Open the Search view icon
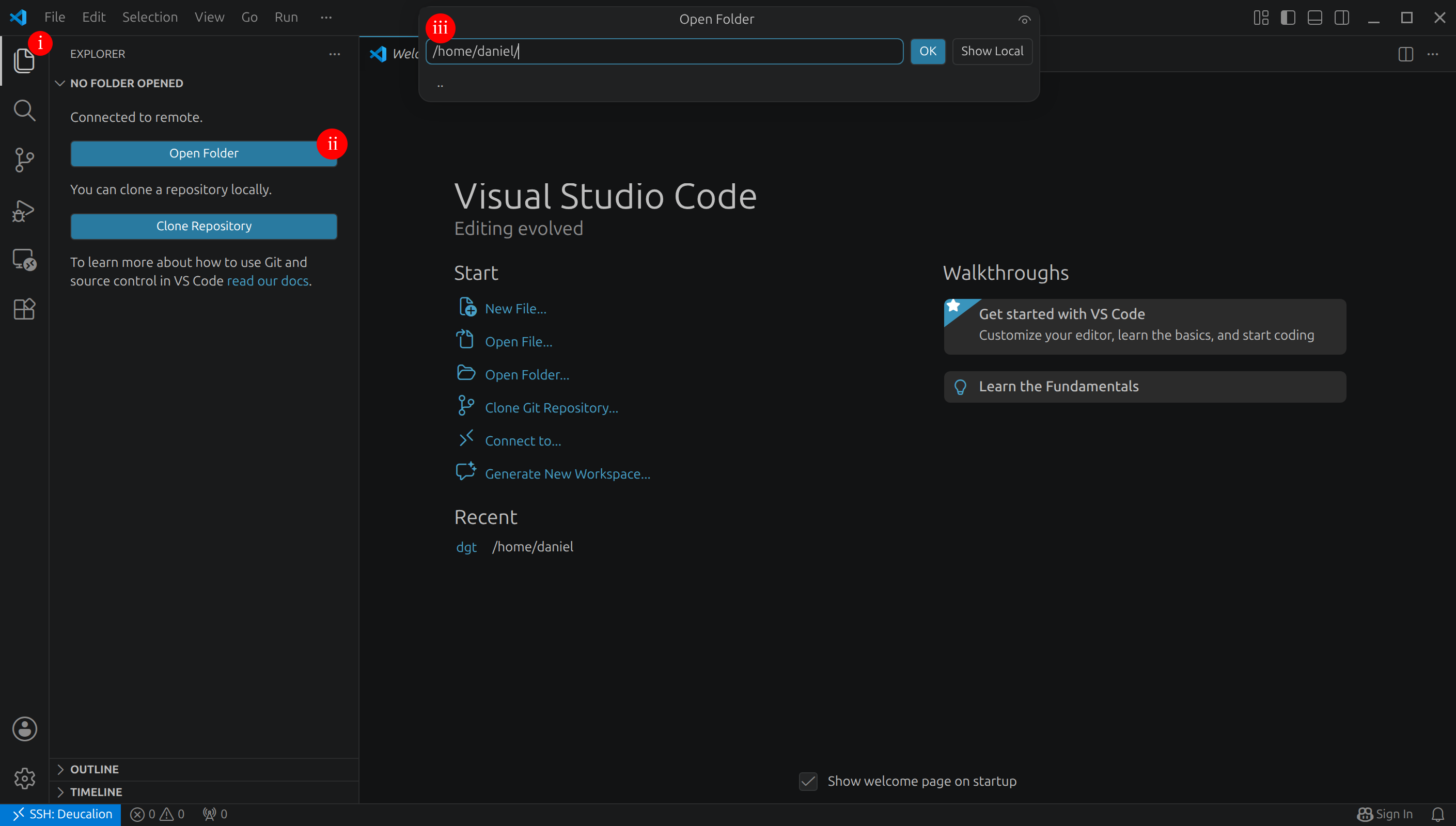The width and height of the screenshot is (1456, 826). tap(24, 110)
